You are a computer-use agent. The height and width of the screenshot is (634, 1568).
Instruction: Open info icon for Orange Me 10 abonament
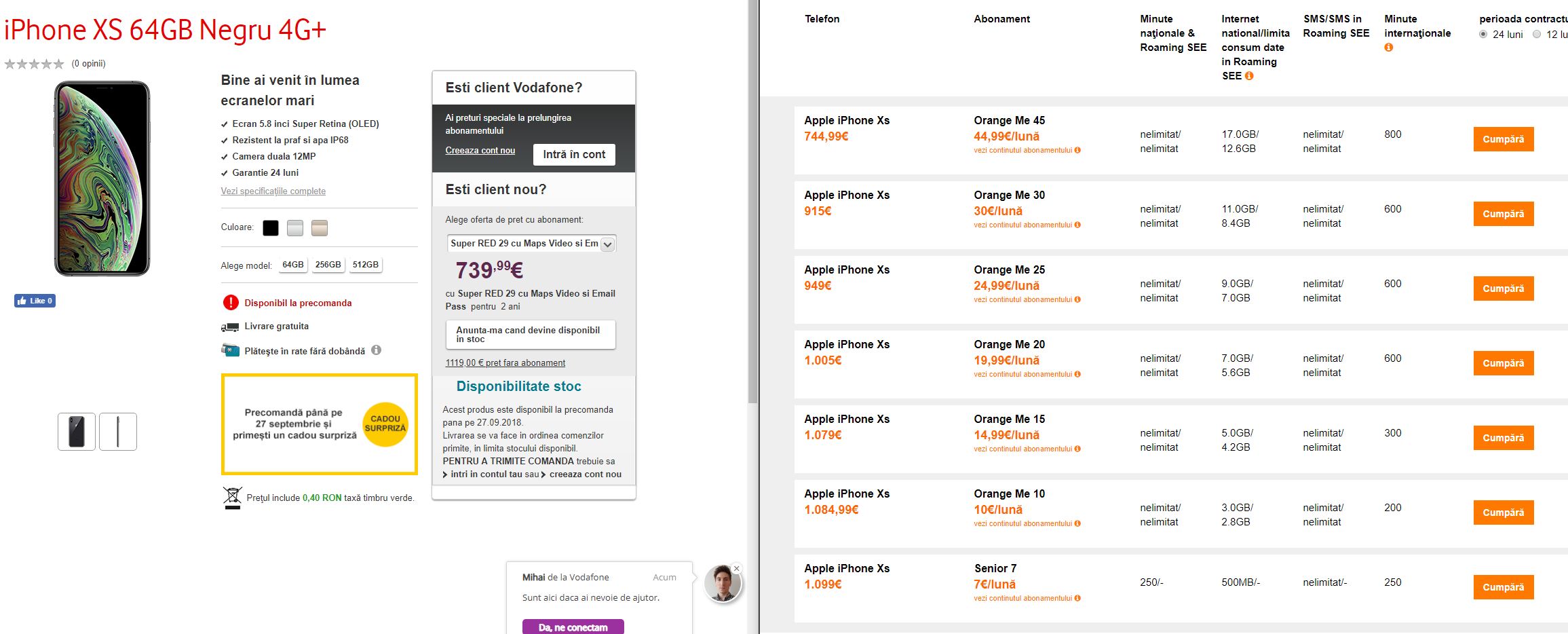click(1077, 523)
